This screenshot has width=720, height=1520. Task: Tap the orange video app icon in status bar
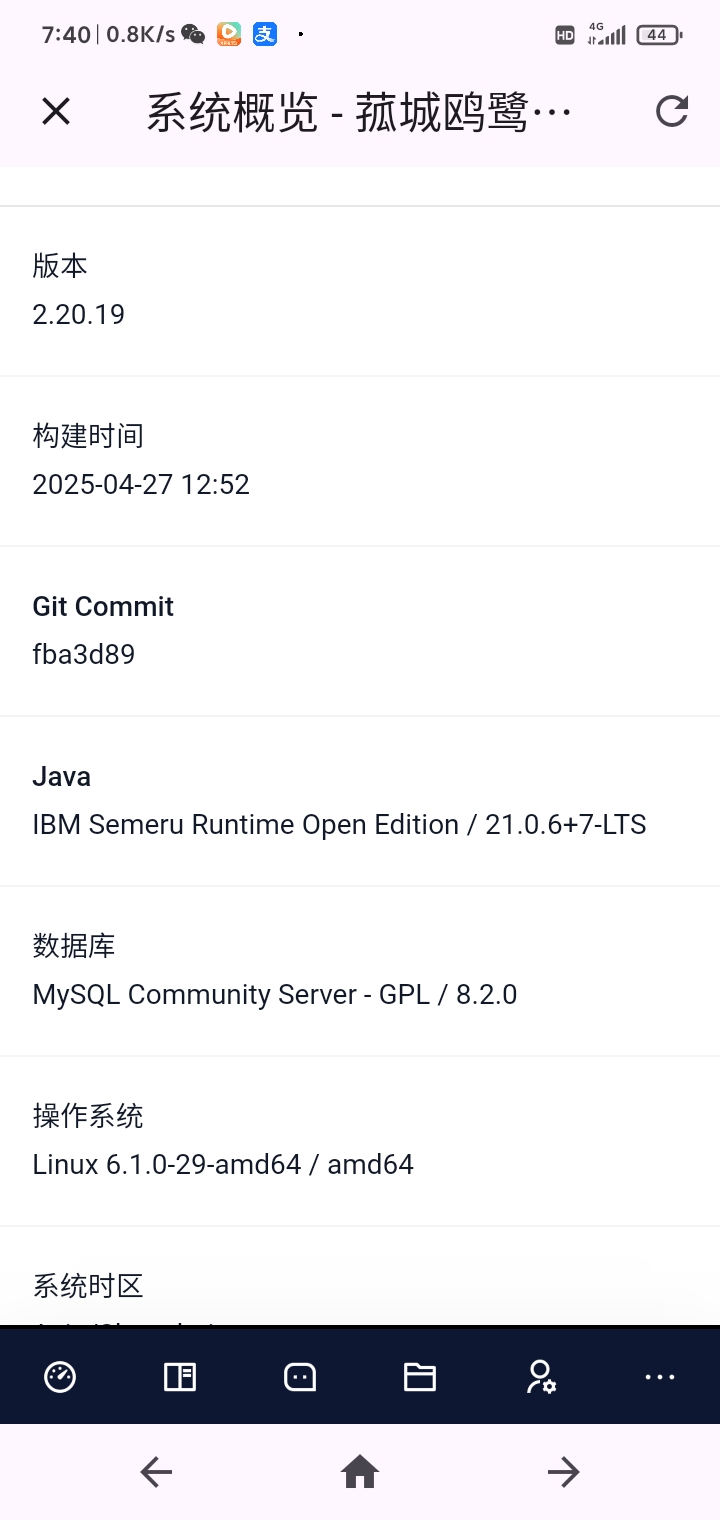(x=229, y=34)
